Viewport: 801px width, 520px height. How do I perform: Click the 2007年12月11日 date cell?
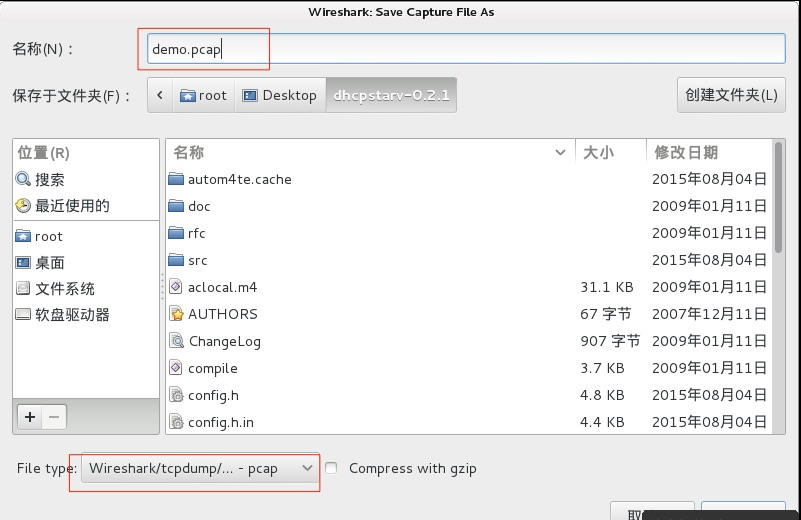[709, 314]
